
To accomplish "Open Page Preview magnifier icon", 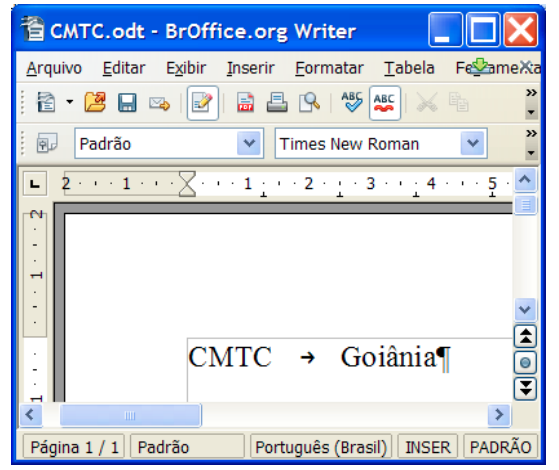I will (x=309, y=103).
